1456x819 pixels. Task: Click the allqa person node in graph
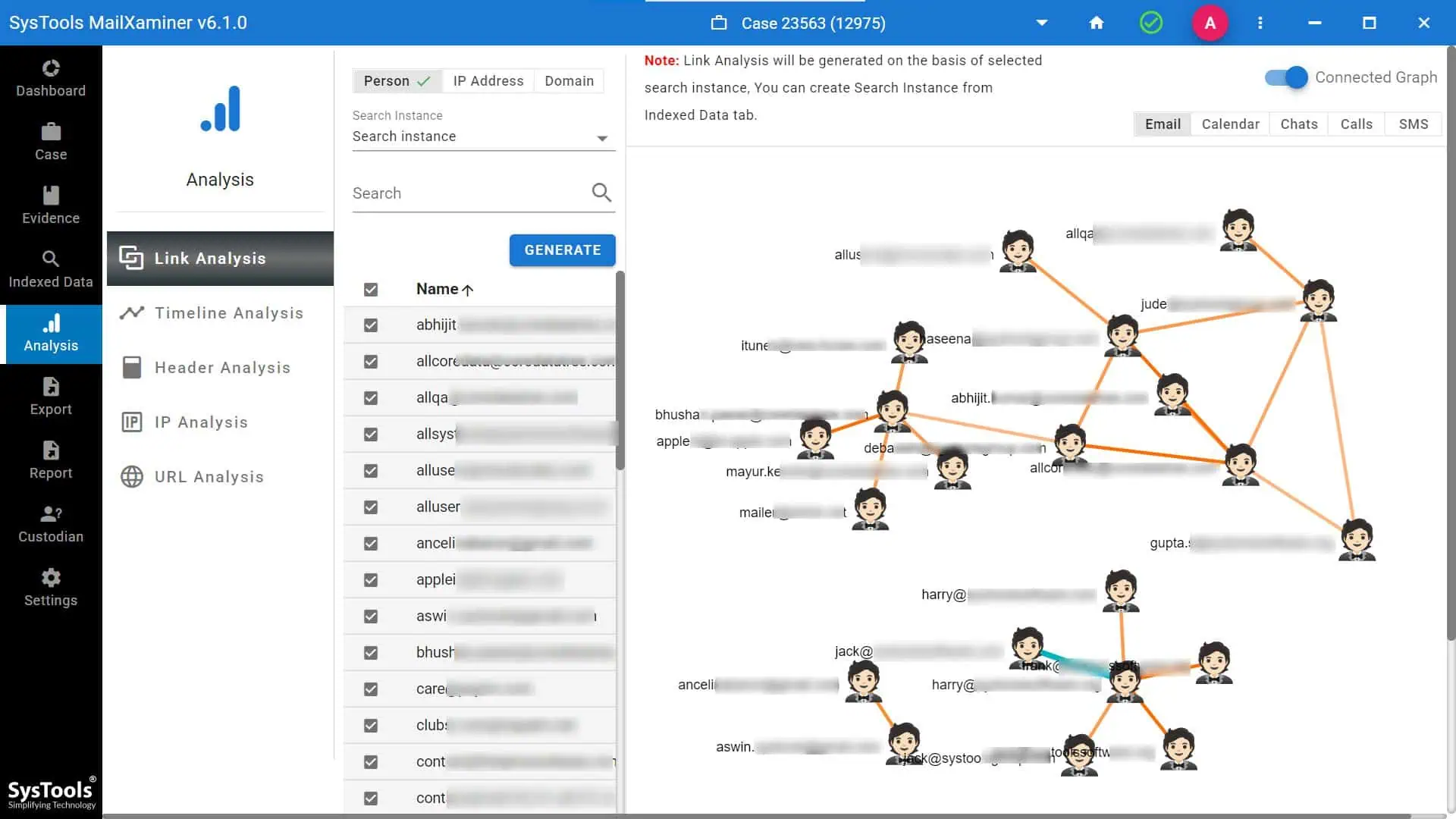pyautogui.click(x=1238, y=230)
